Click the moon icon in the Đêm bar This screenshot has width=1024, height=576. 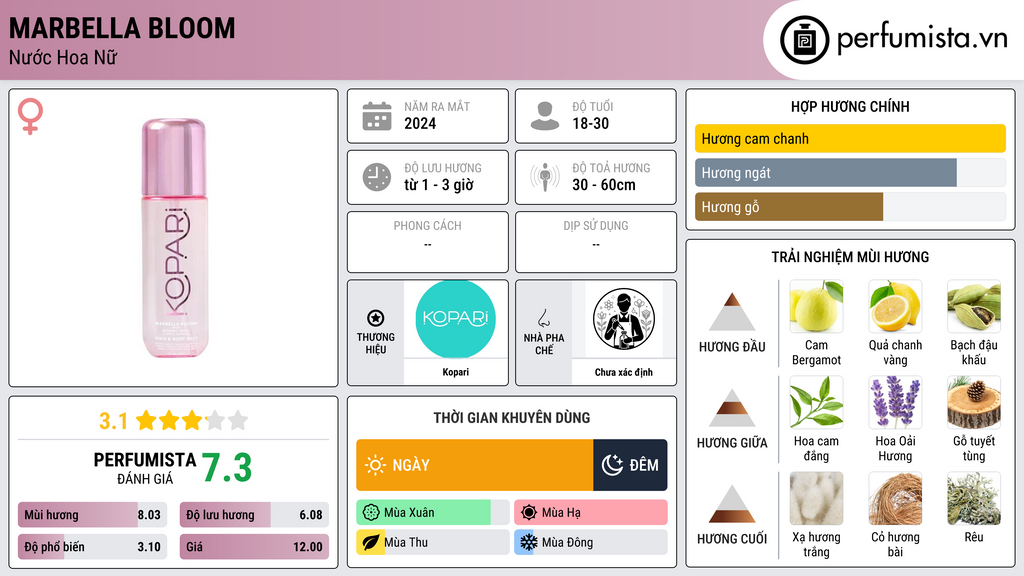612,465
